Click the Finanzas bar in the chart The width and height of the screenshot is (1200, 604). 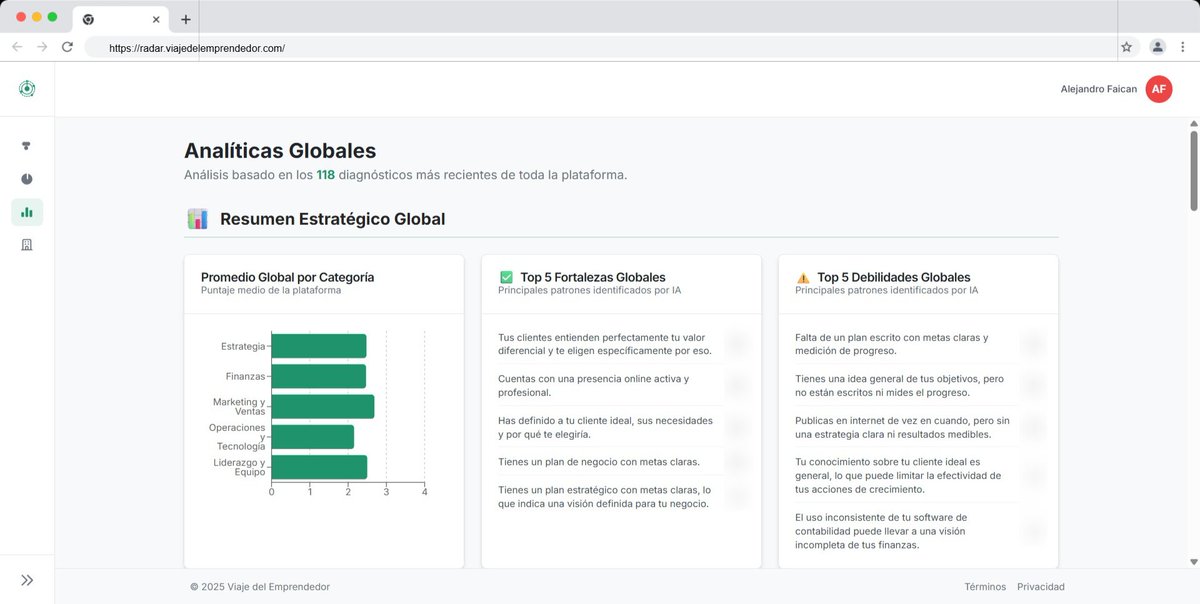(319, 376)
